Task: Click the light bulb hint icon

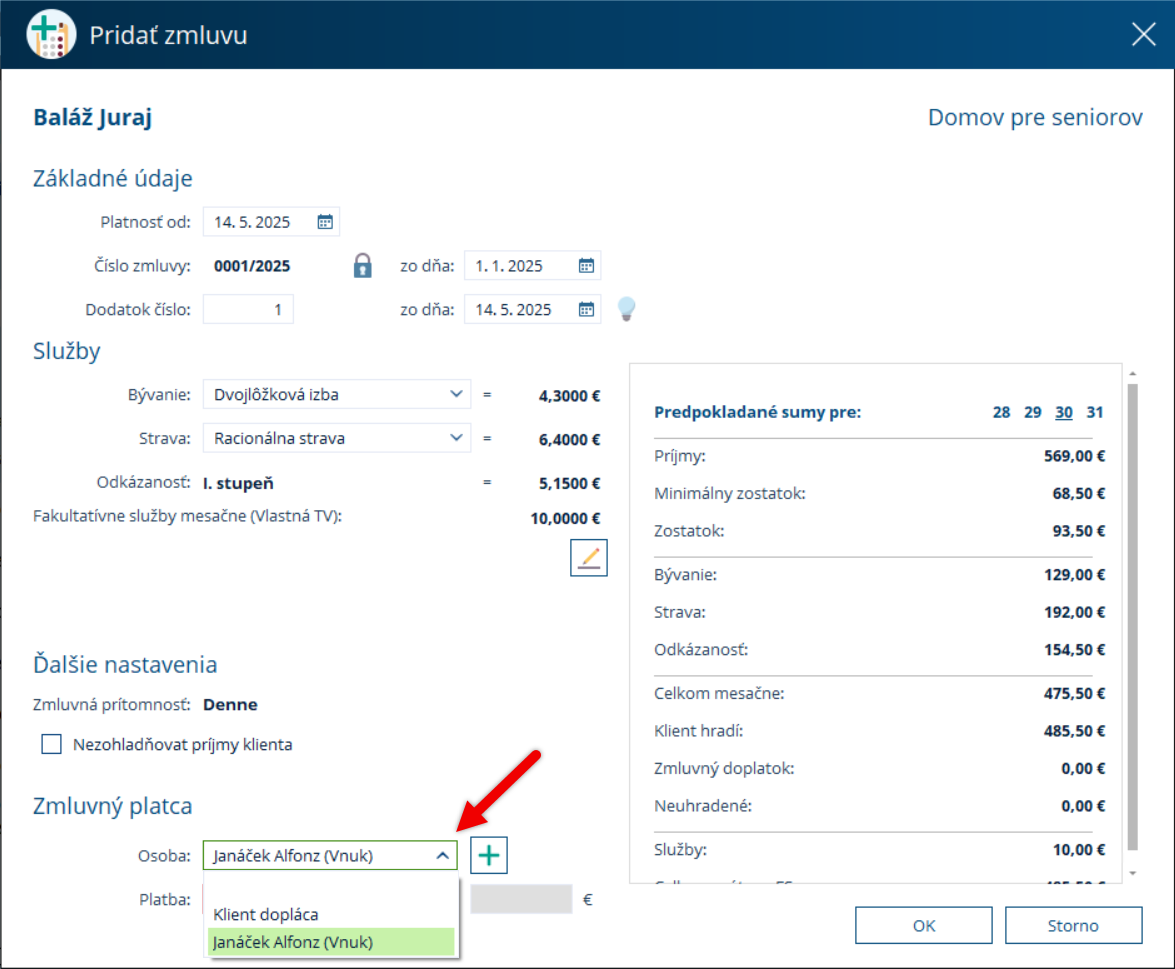Action: click(626, 309)
